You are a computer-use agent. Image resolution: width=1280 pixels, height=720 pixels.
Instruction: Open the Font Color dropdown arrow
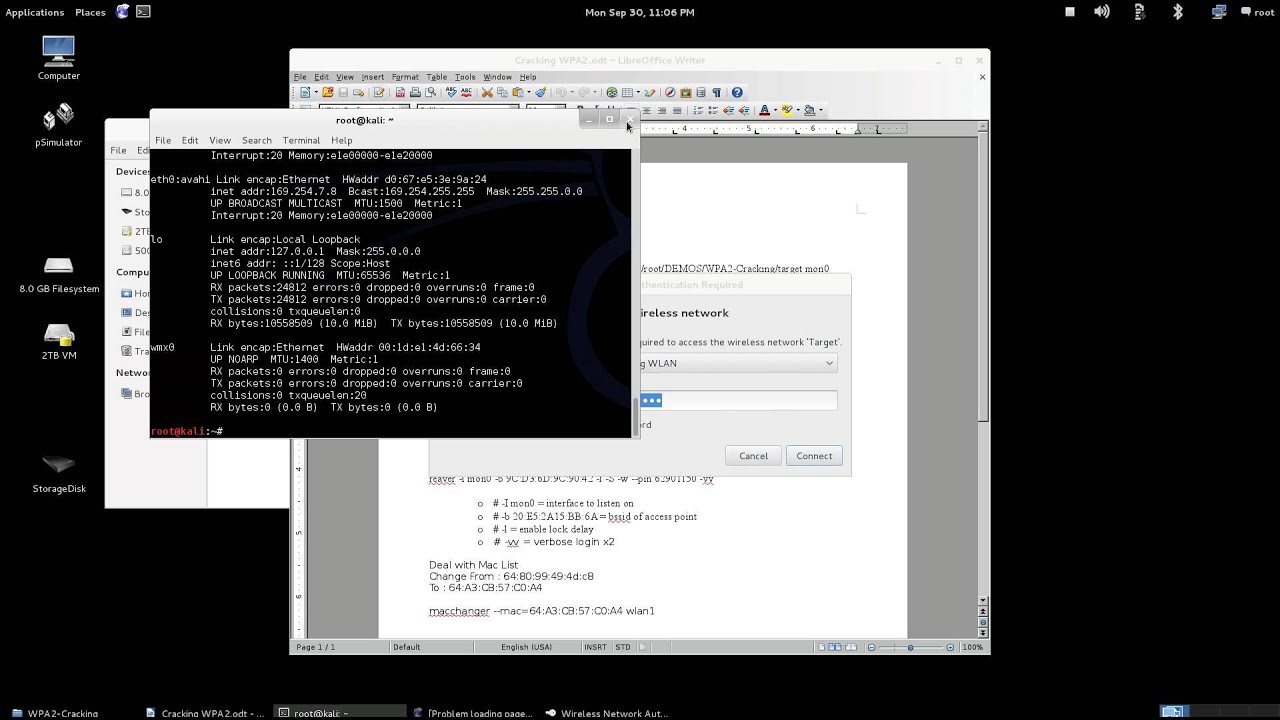pyautogui.click(x=775, y=110)
